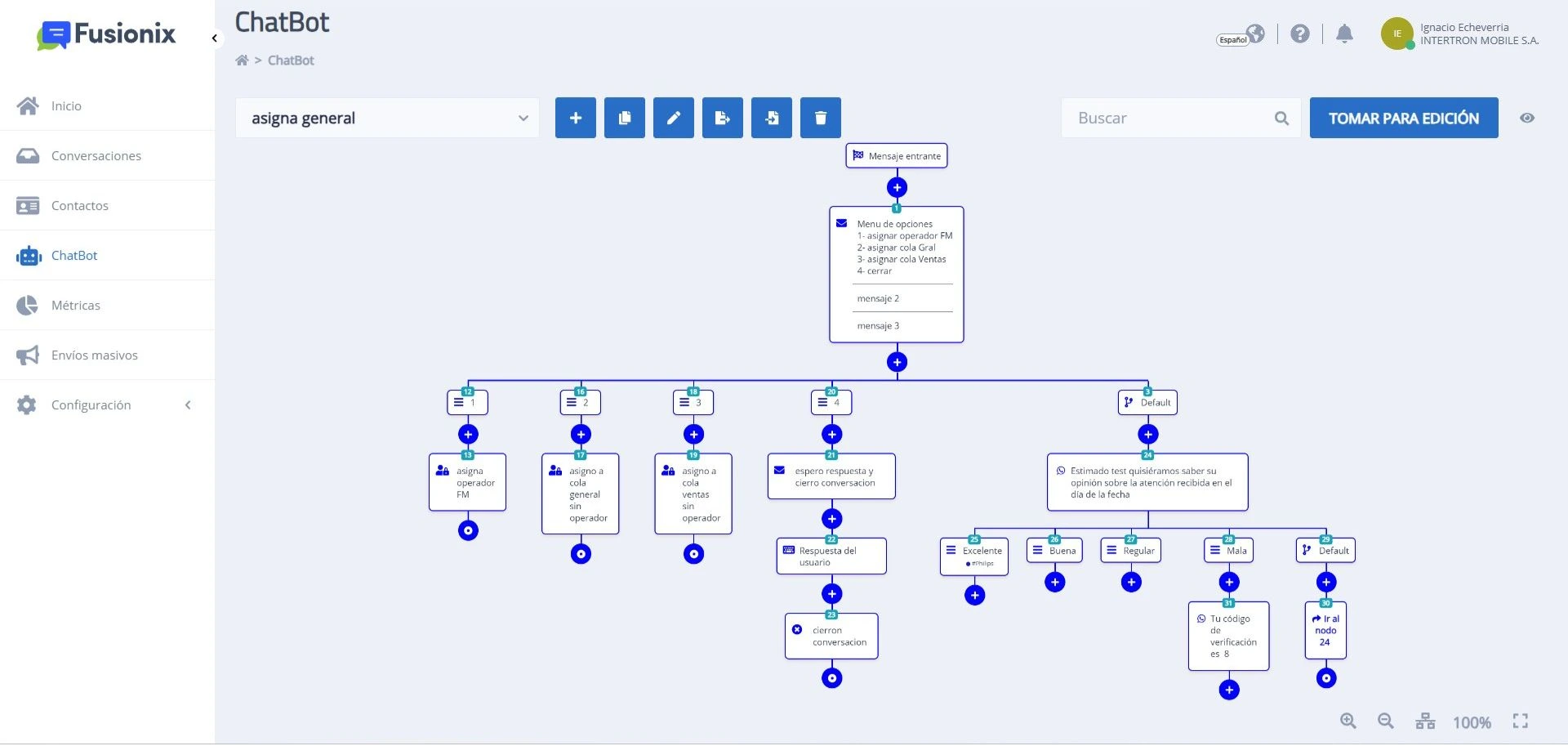Click the import chatbot icon
1568x746 pixels.
pyautogui.click(x=772, y=118)
